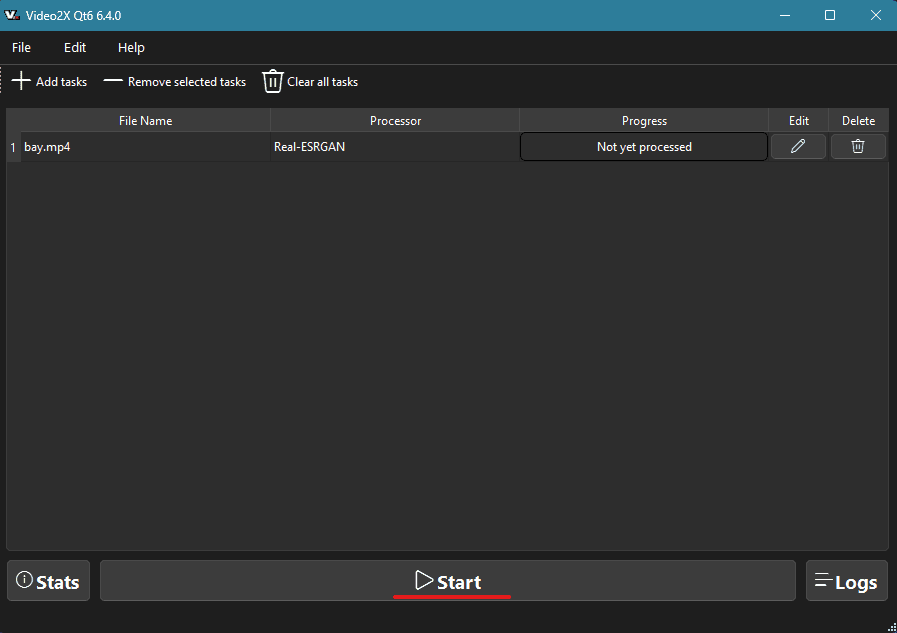Select the Real-ESRGAN processor cell

(x=395, y=147)
